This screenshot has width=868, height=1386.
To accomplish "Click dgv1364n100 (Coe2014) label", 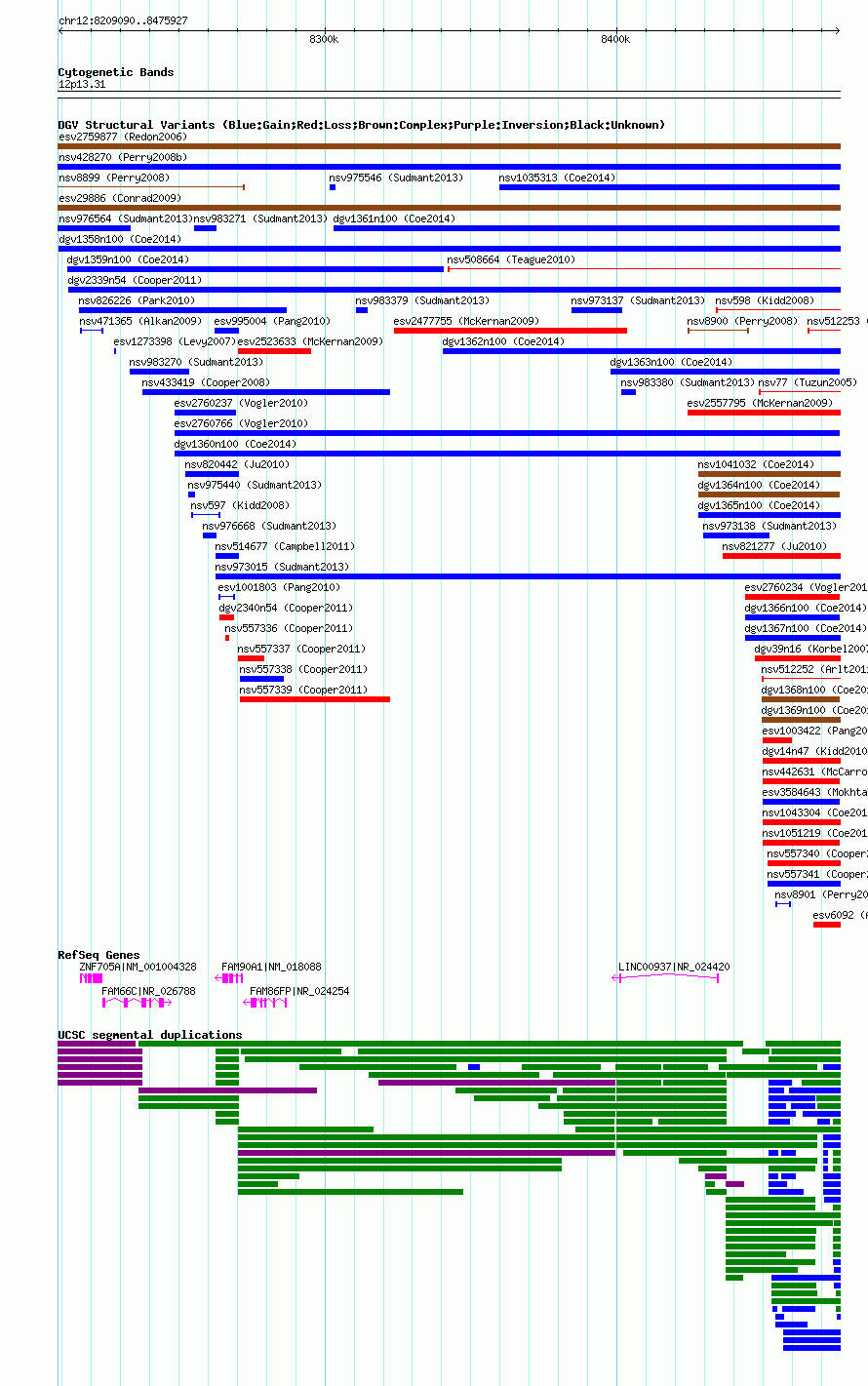I will click(x=759, y=485).
